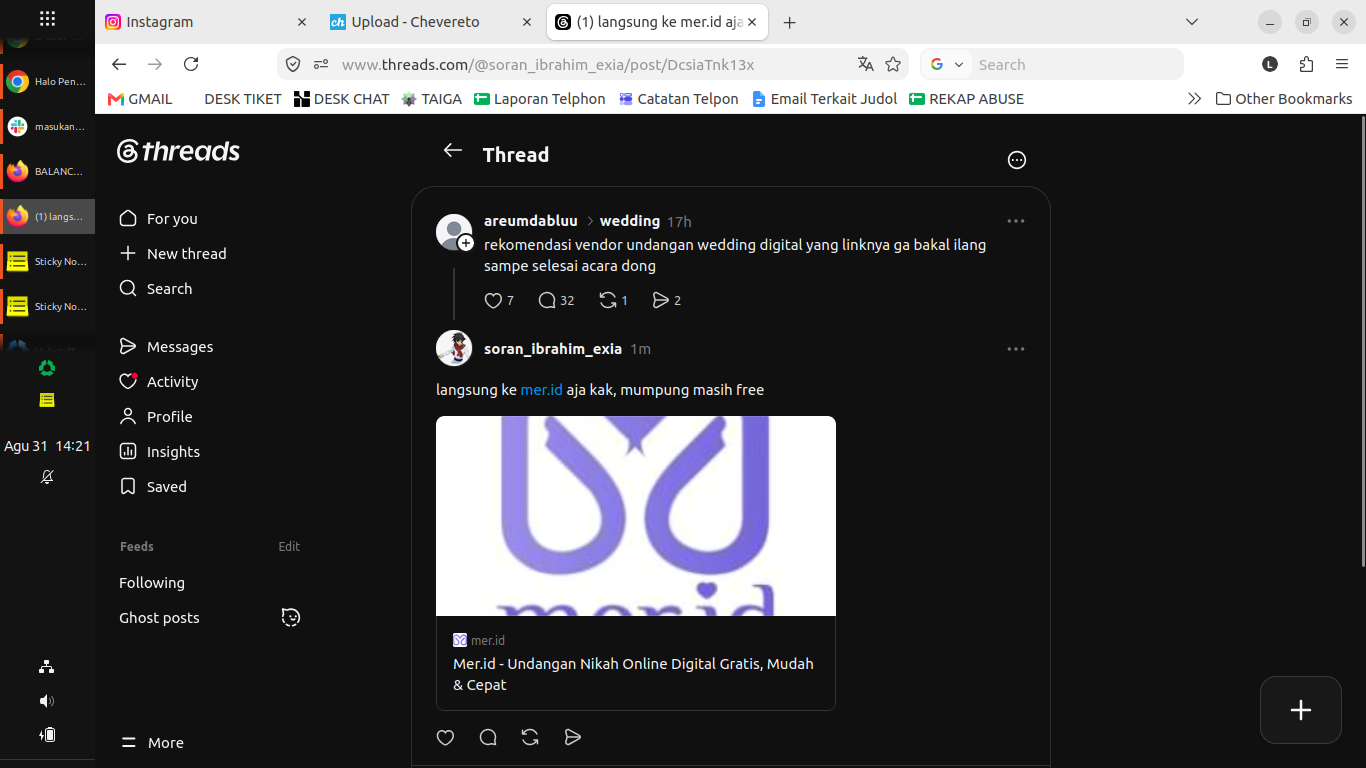Open the list all tabs dropdown arrow
This screenshot has height=768, width=1366.
point(1191,22)
